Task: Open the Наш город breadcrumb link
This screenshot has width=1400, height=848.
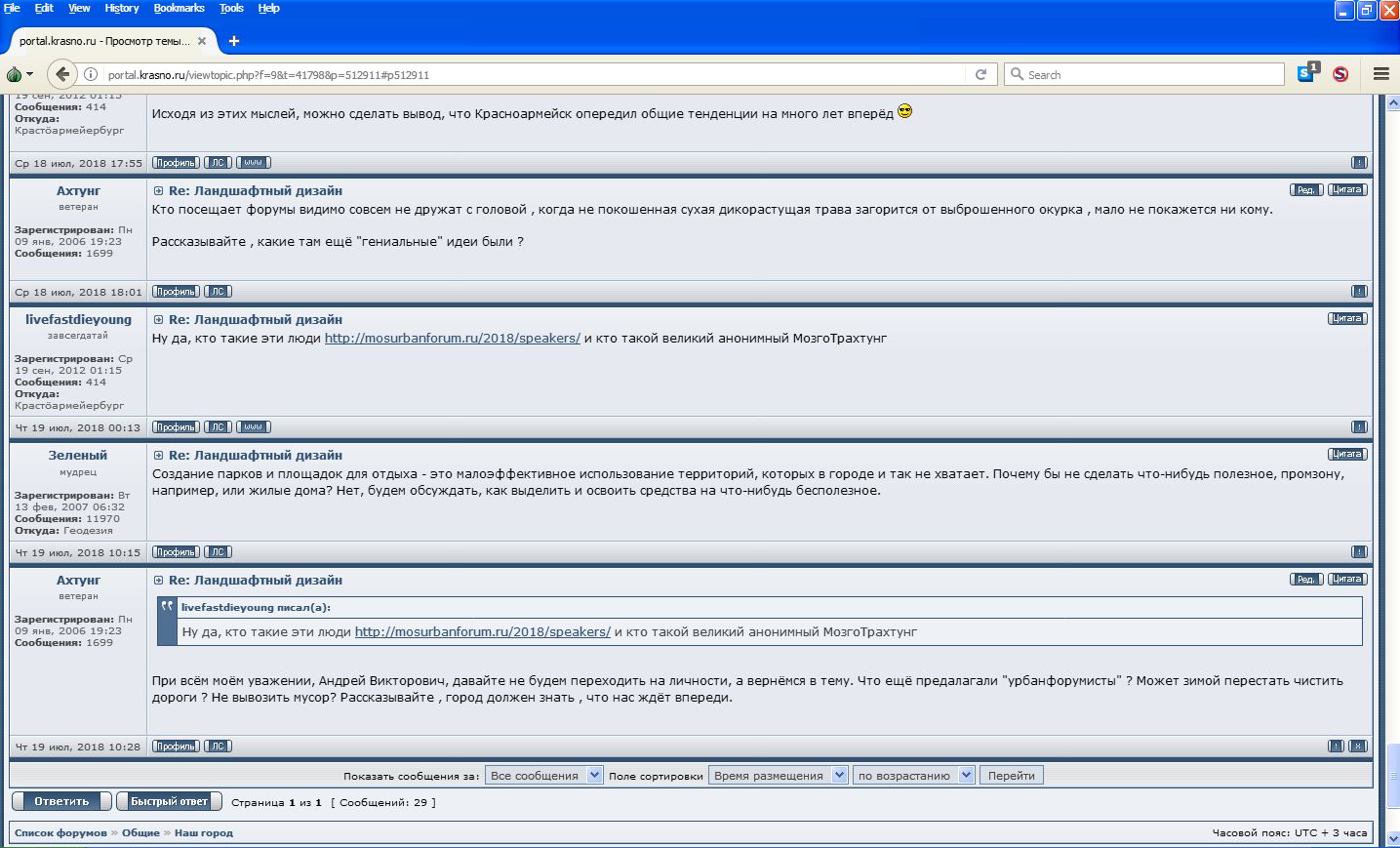Action: click(204, 833)
